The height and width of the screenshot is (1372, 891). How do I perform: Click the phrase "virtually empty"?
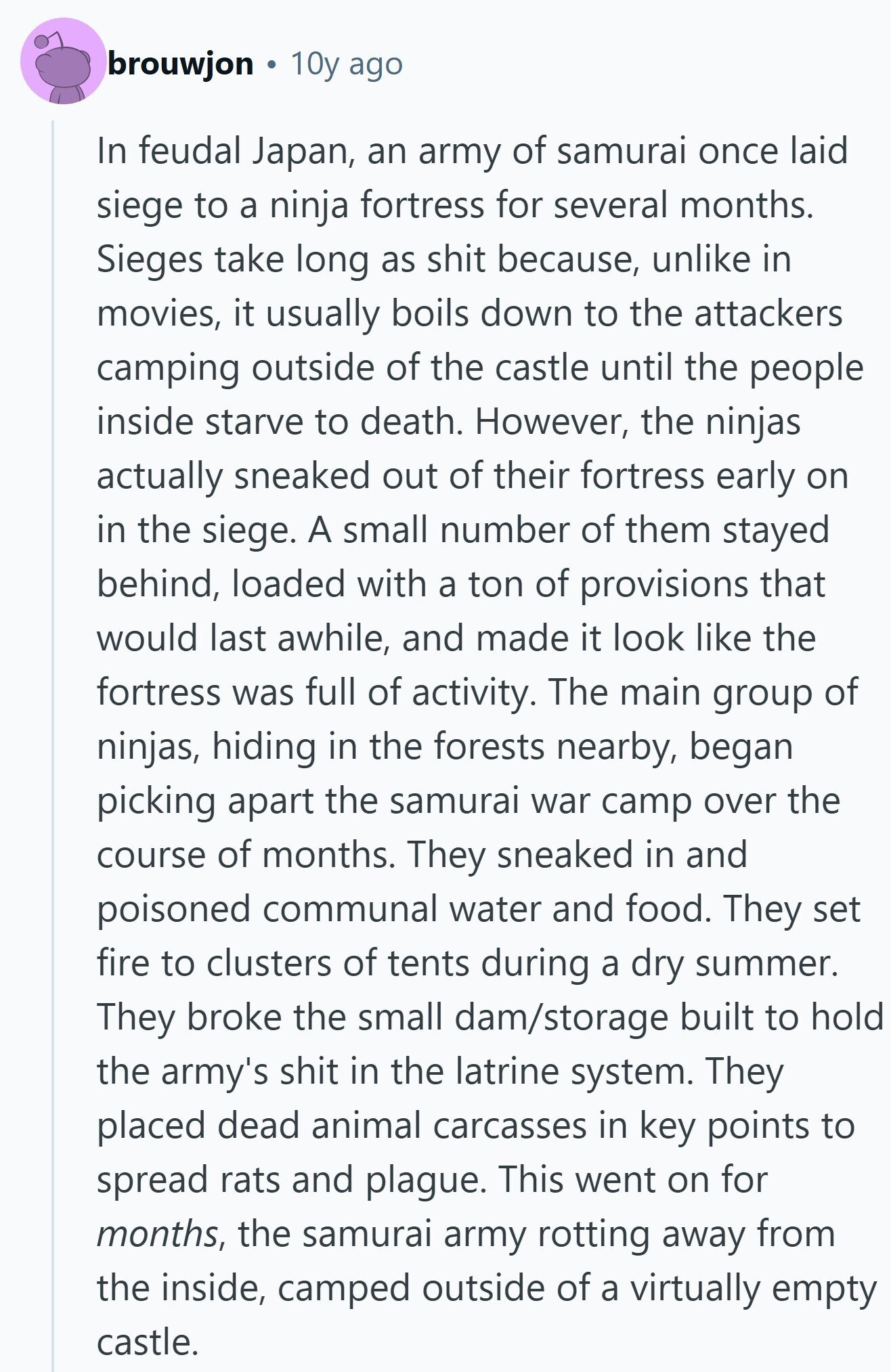click(x=753, y=1287)
